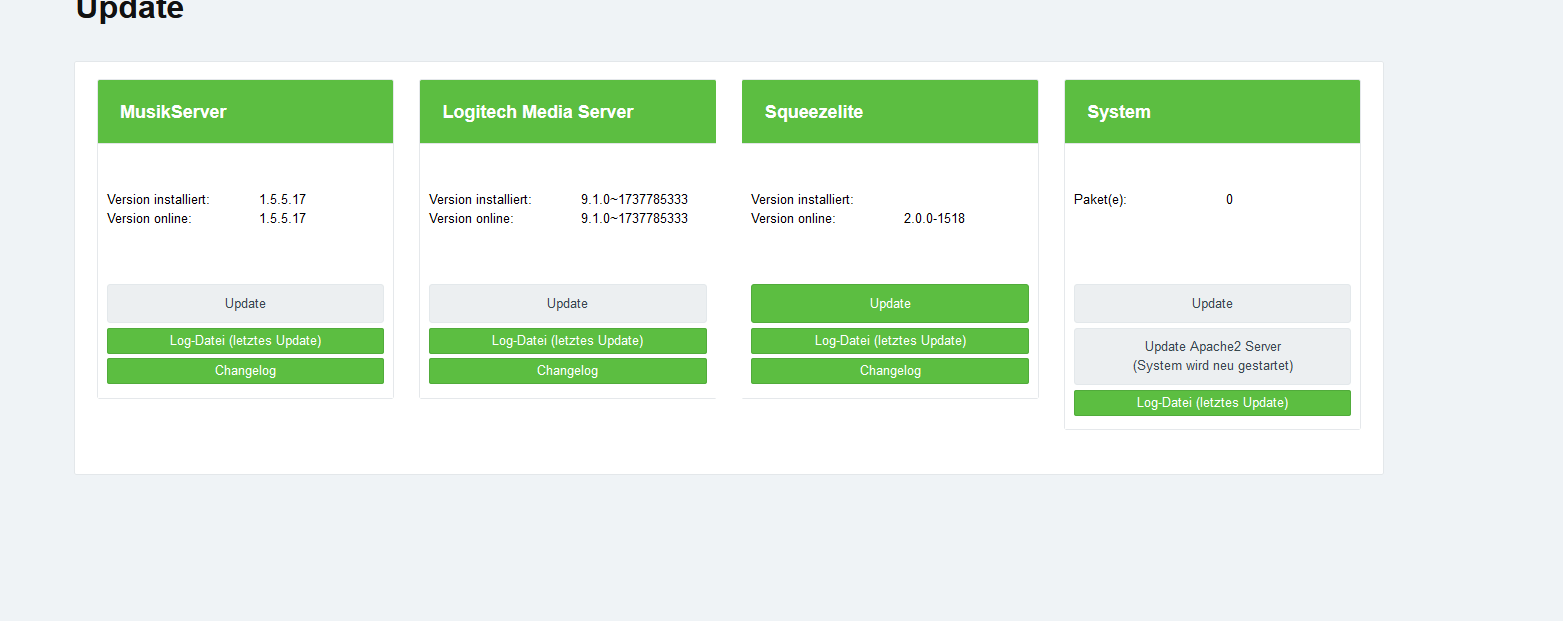
Task: Open Squeezelite's Log-Datei (letztes Update)
Action: click(x=889, y=341)
